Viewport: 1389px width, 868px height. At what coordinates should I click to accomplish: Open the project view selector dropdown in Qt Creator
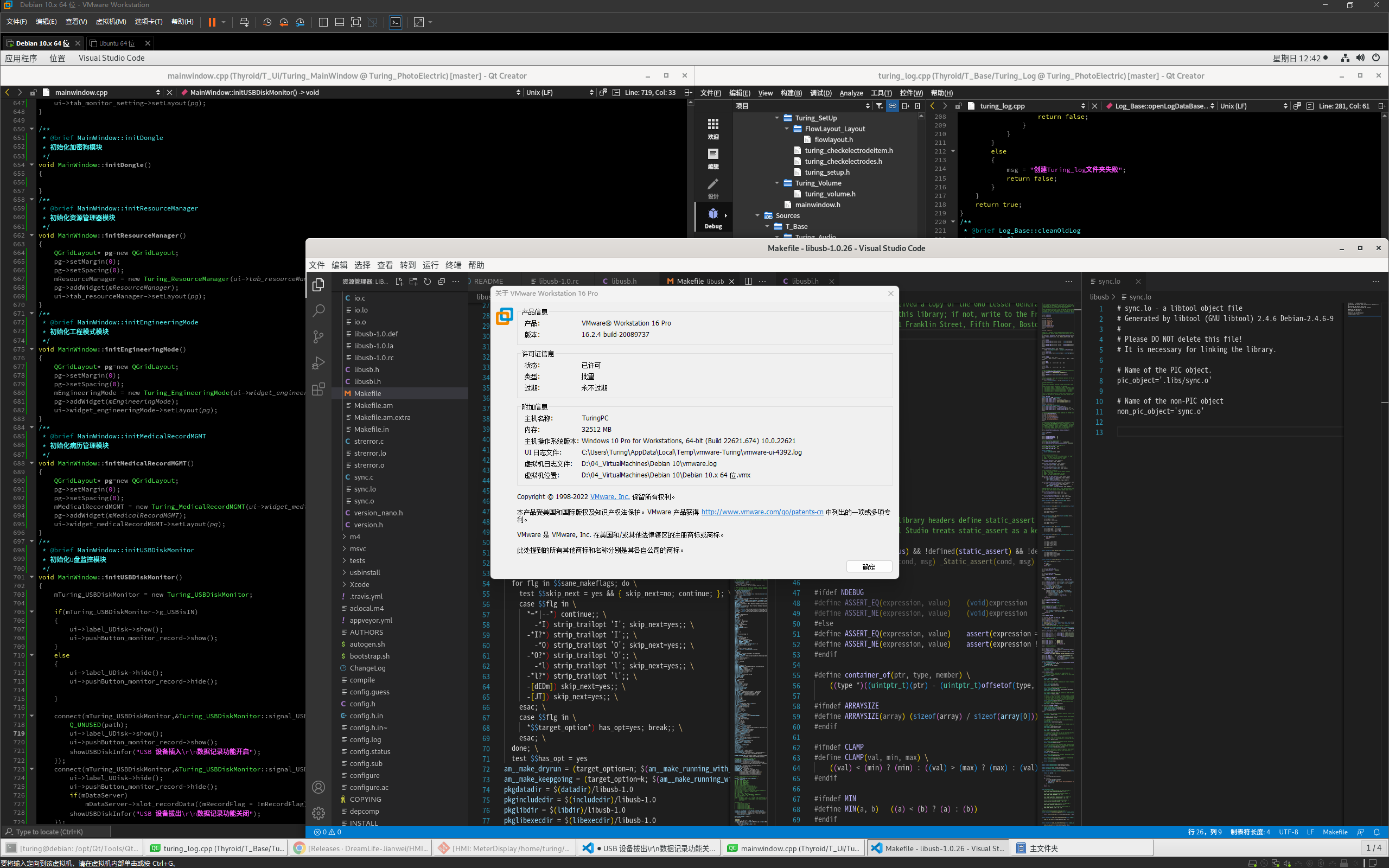[803, 106]
